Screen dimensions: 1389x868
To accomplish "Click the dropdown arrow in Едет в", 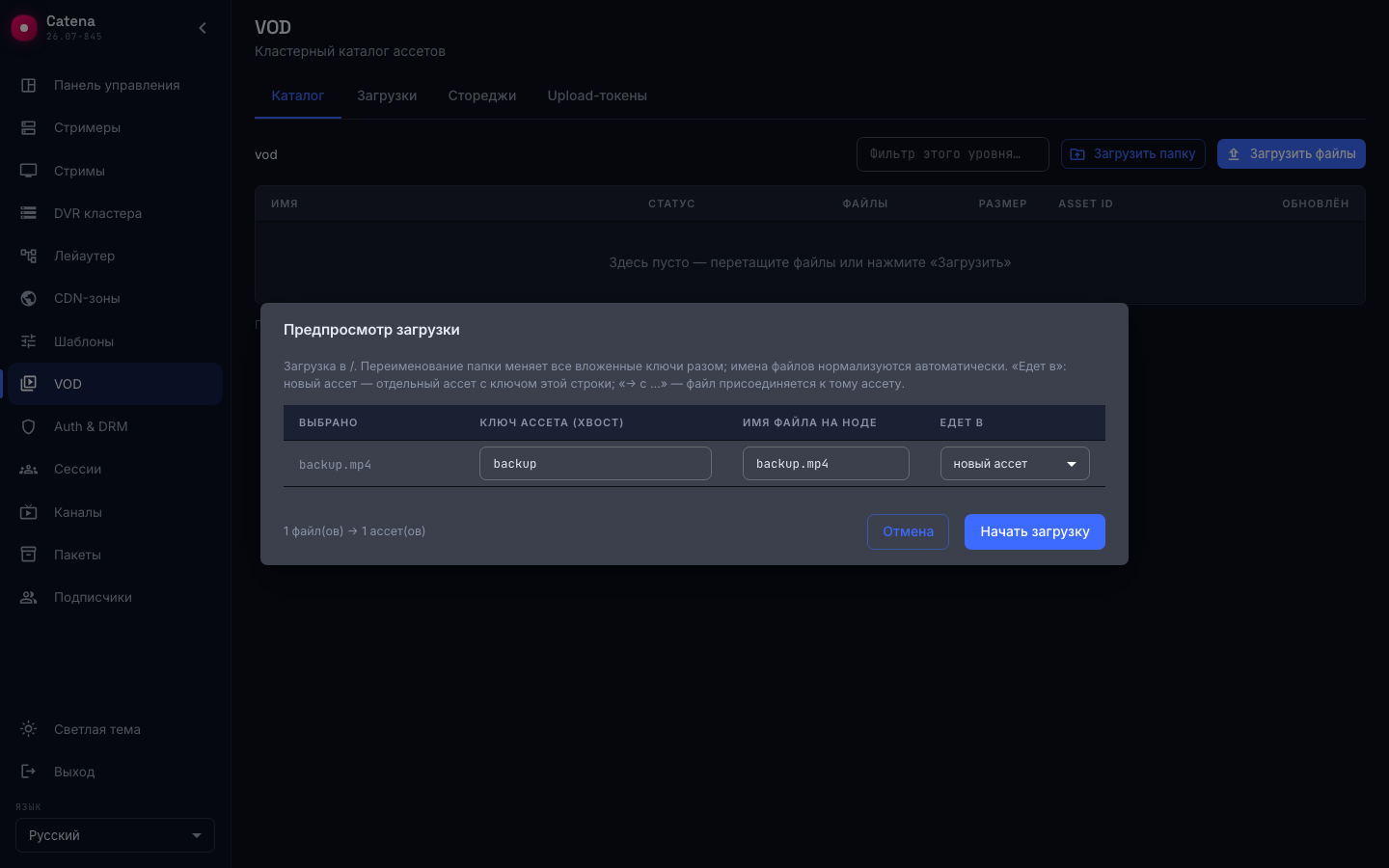I will 1072,464.
